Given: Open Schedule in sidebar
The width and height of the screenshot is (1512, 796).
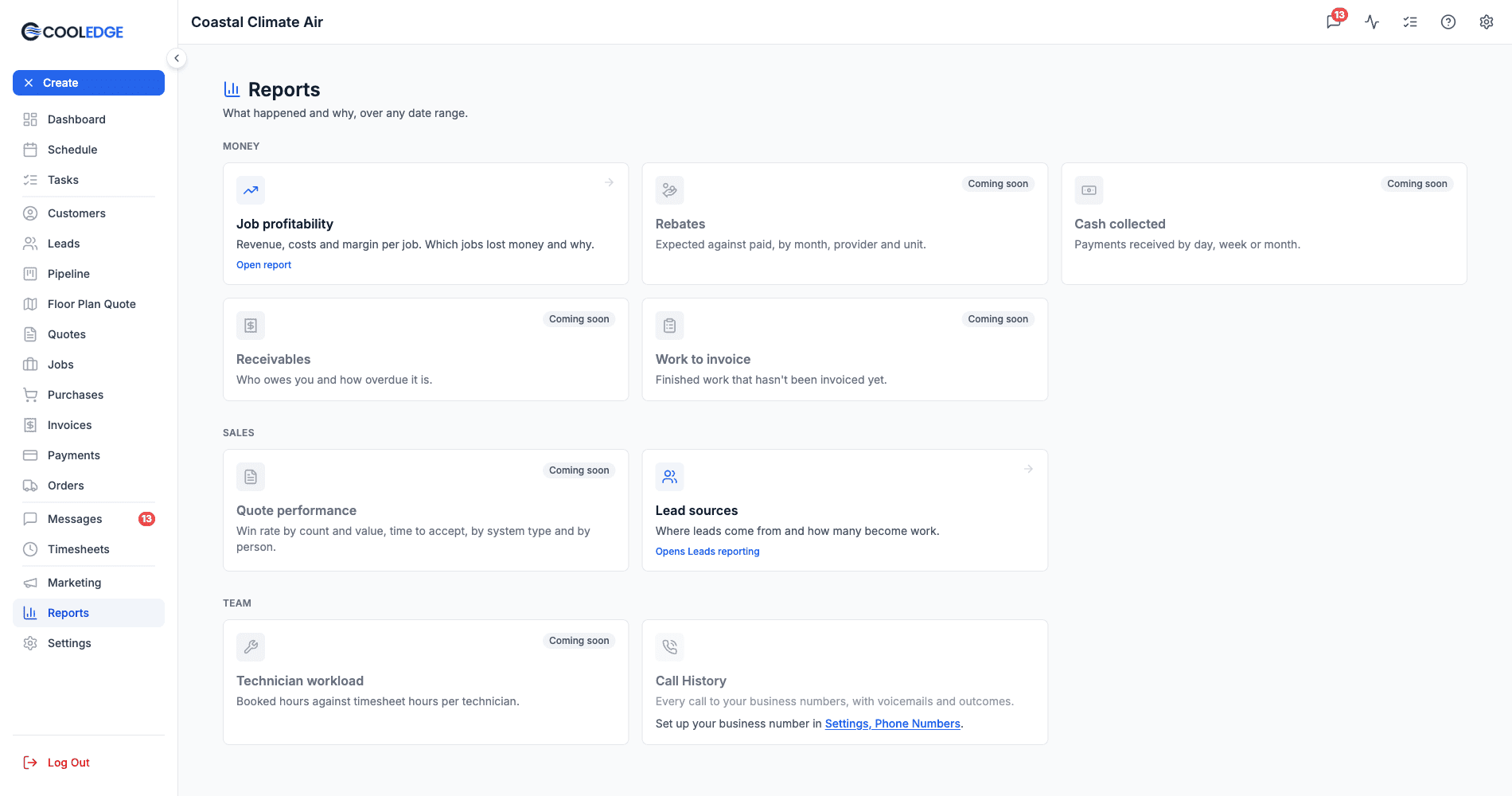Looking at the screenshot, I should click(x=88, y=150).
